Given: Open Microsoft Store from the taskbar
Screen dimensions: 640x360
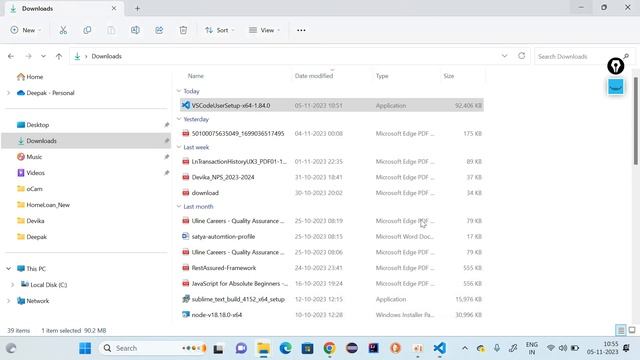Looking at the screenshot, I should click(x=307, y=348).
